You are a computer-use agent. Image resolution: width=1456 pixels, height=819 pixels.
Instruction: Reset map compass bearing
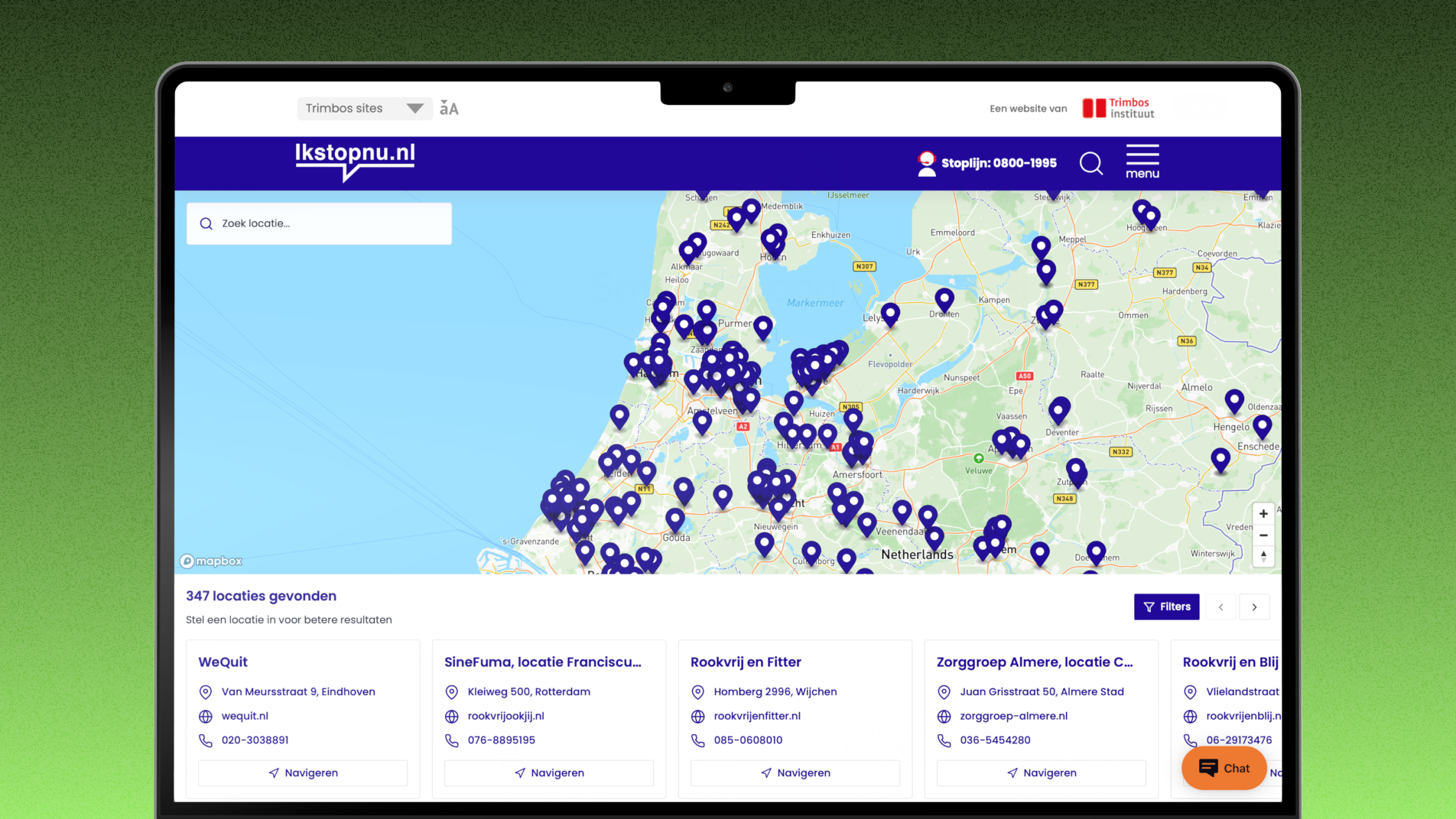click(1263, 556)
